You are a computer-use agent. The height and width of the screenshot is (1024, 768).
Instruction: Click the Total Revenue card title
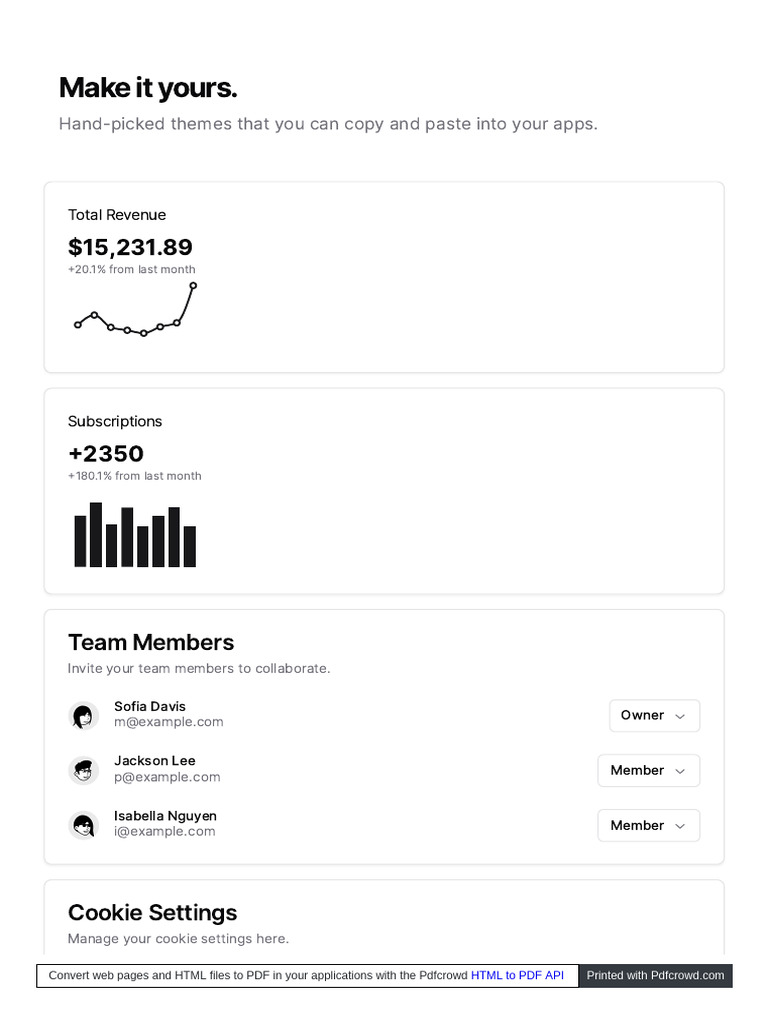click(117, 215)
